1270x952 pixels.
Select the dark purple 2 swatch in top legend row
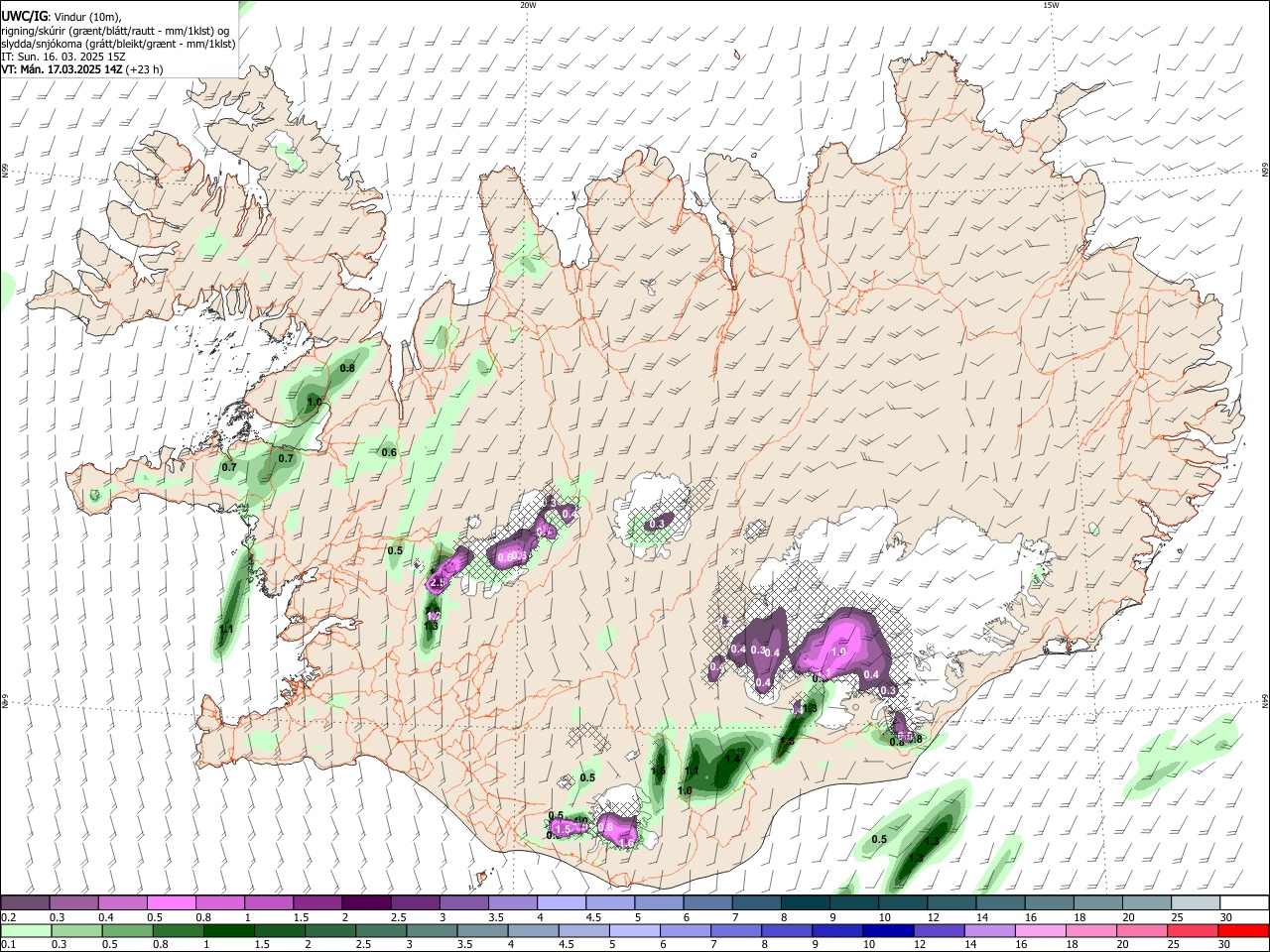366,903
